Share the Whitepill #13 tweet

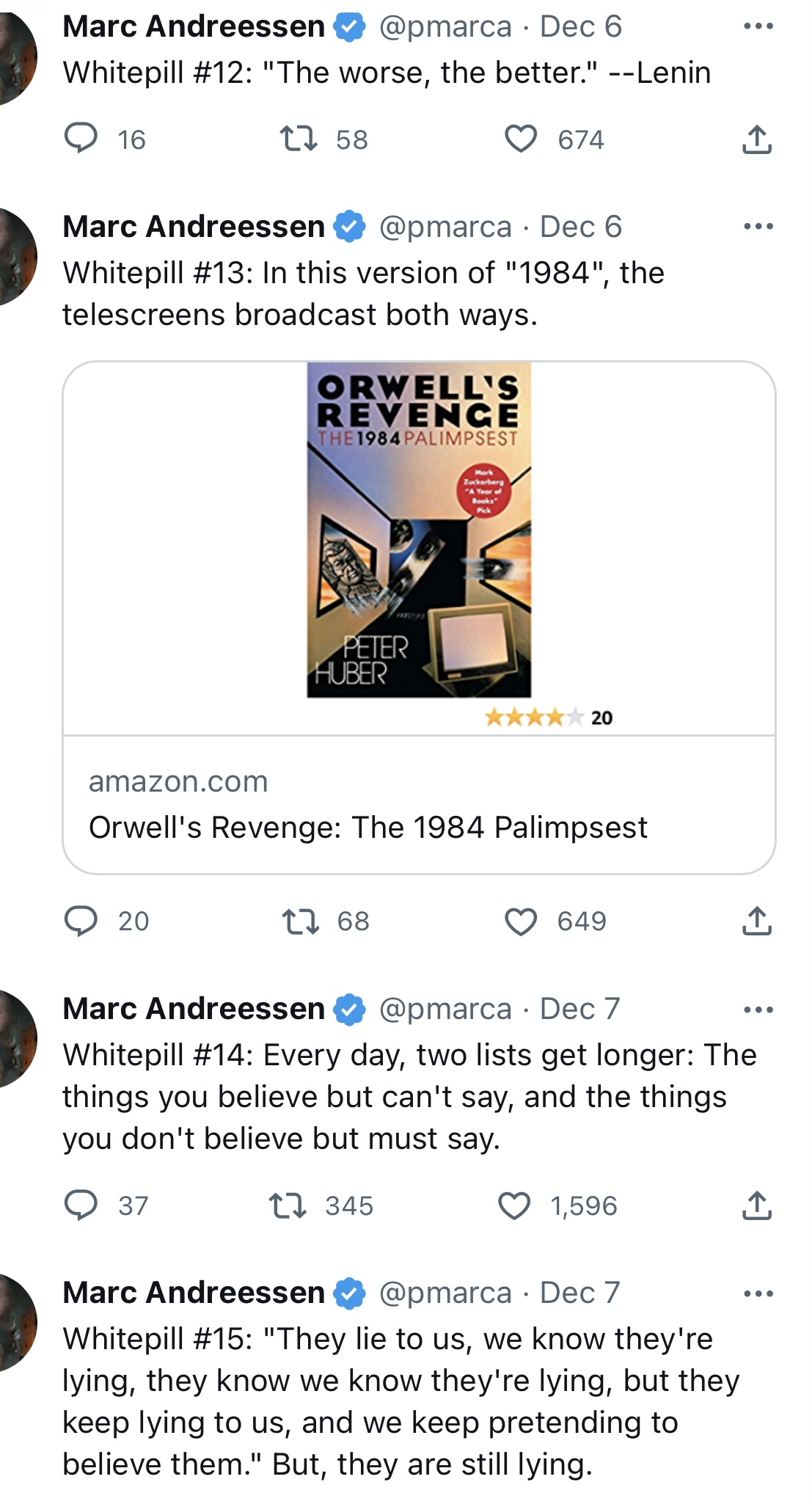(757, 921)
